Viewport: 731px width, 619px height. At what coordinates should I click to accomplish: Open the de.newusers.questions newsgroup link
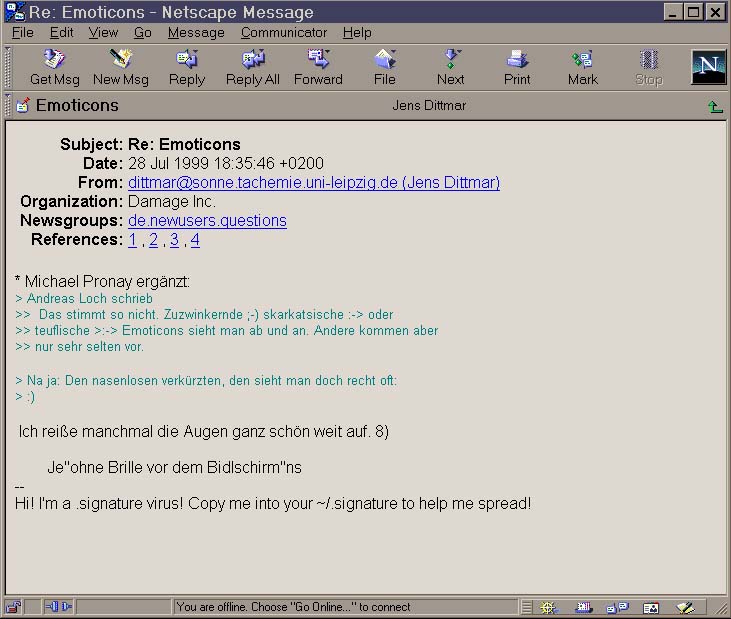point(207,220)
